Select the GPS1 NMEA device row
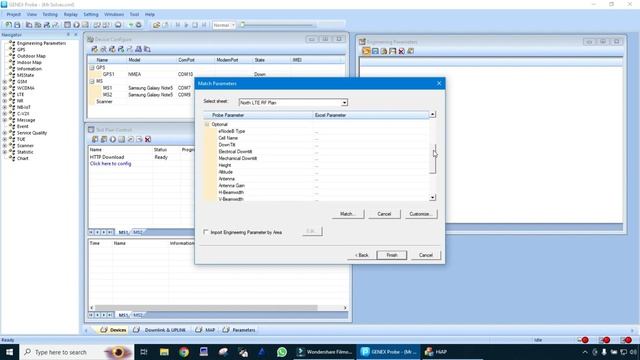 click(x=142, y=74)
